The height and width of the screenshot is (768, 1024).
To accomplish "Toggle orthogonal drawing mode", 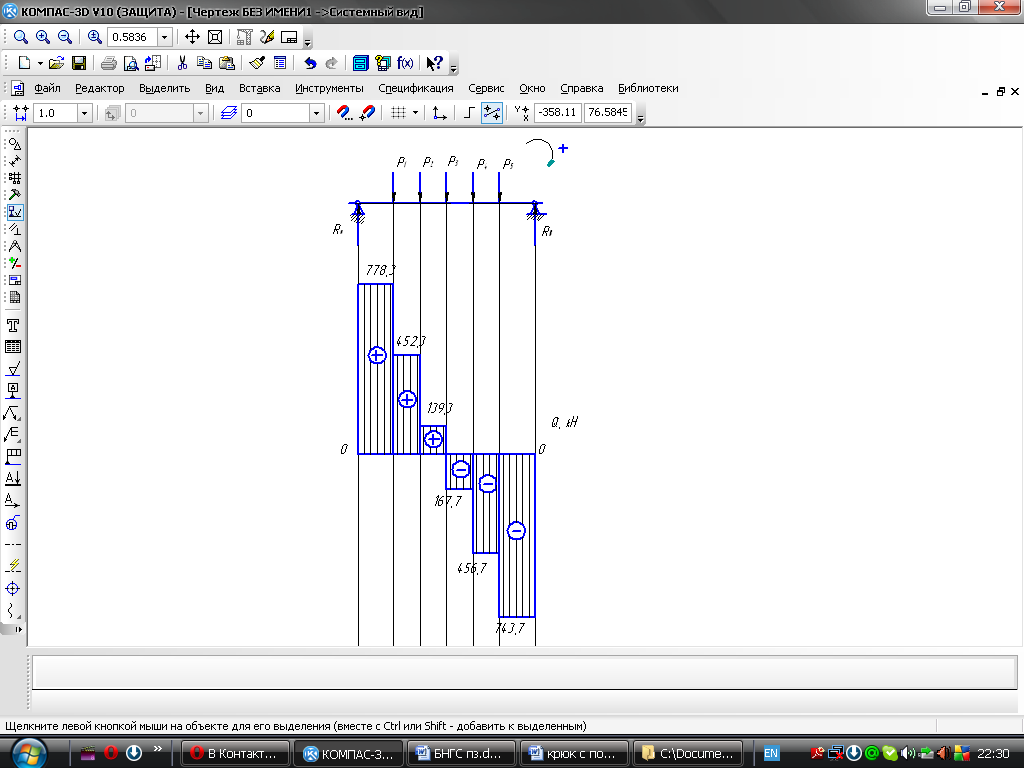I will (470, 113).
